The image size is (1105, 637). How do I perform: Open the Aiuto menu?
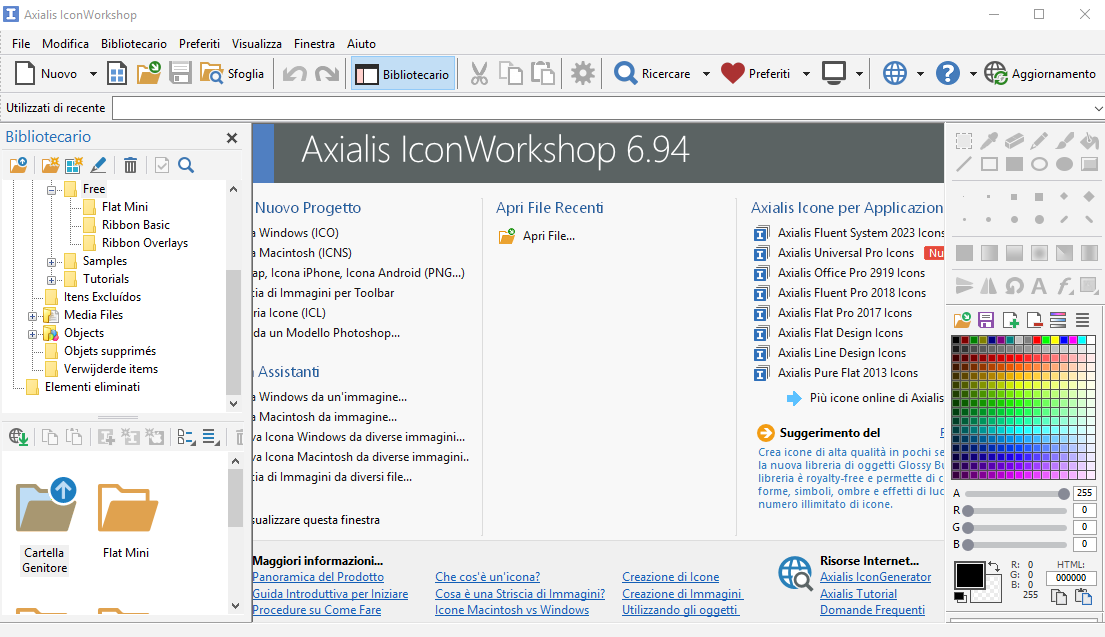[x=362, y=44]
